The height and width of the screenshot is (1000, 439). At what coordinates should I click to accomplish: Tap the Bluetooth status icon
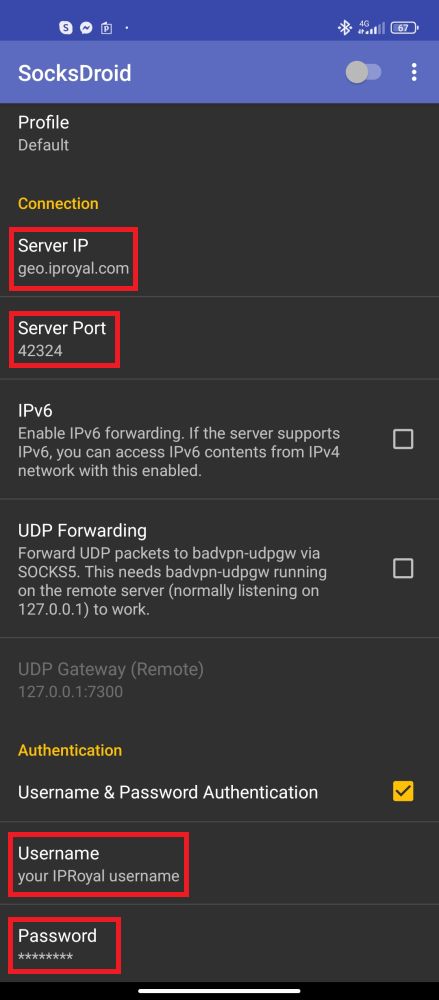click(x=345, y=27)
